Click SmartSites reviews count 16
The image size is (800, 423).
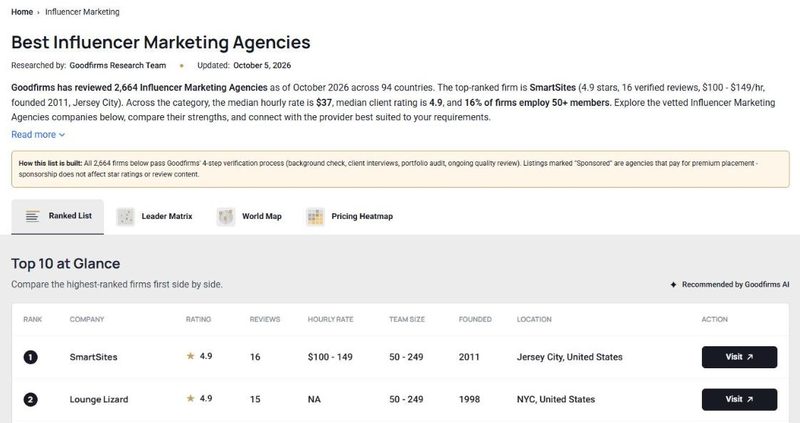coord(255,357)
